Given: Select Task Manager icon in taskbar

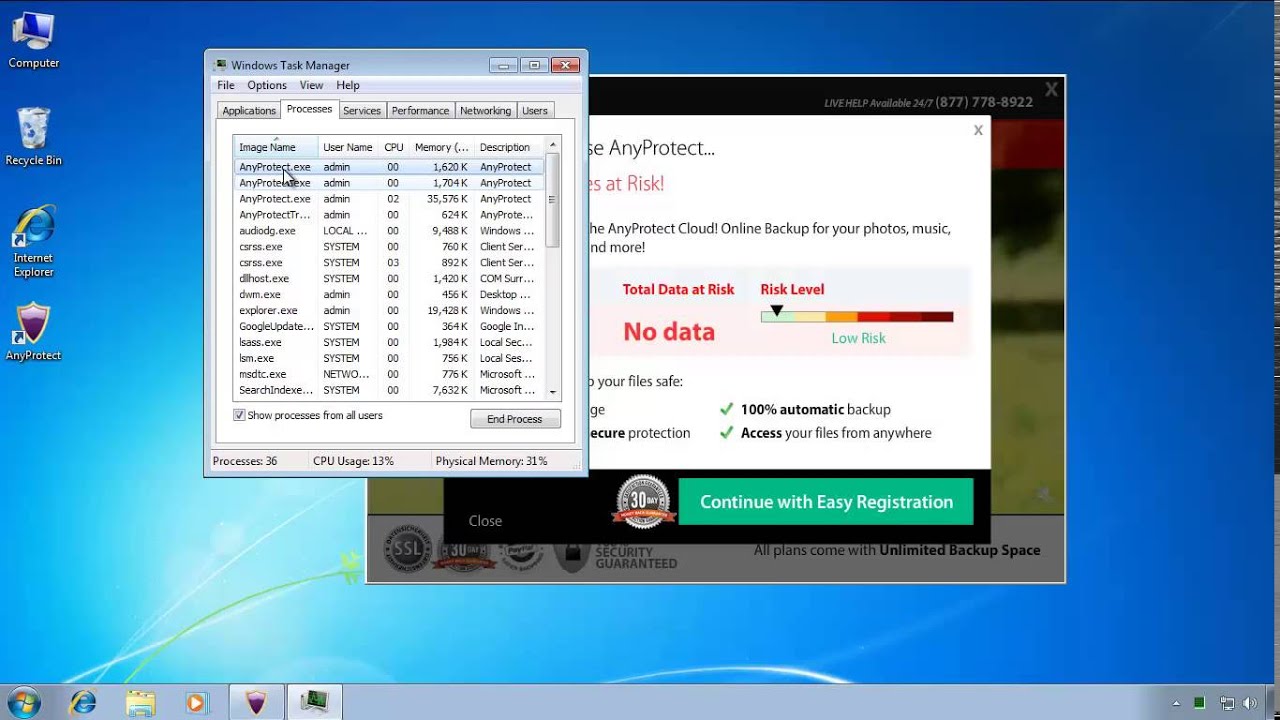Looking at the screenshot, I should 316,703.
